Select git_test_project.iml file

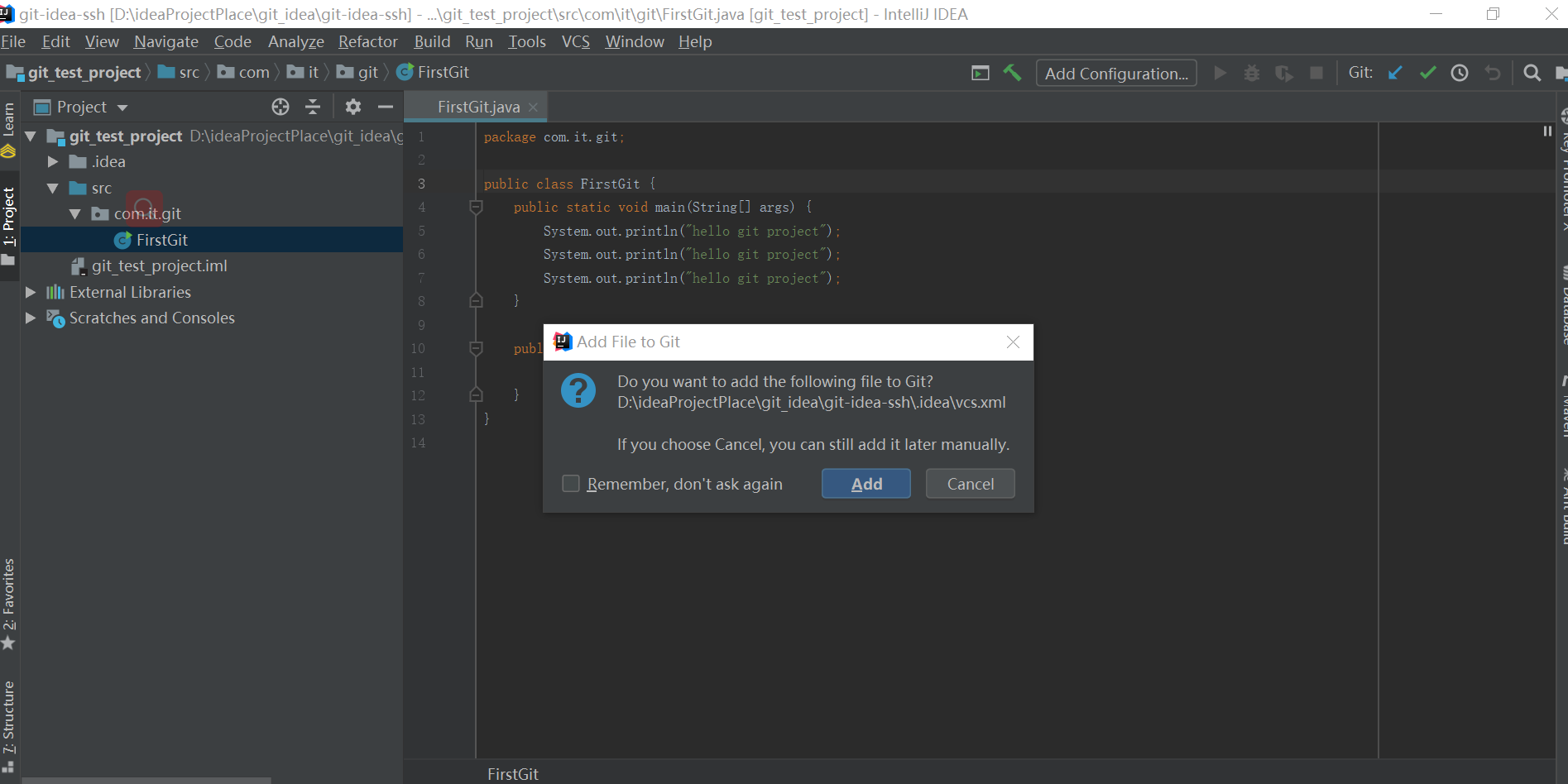click(159, 265)
